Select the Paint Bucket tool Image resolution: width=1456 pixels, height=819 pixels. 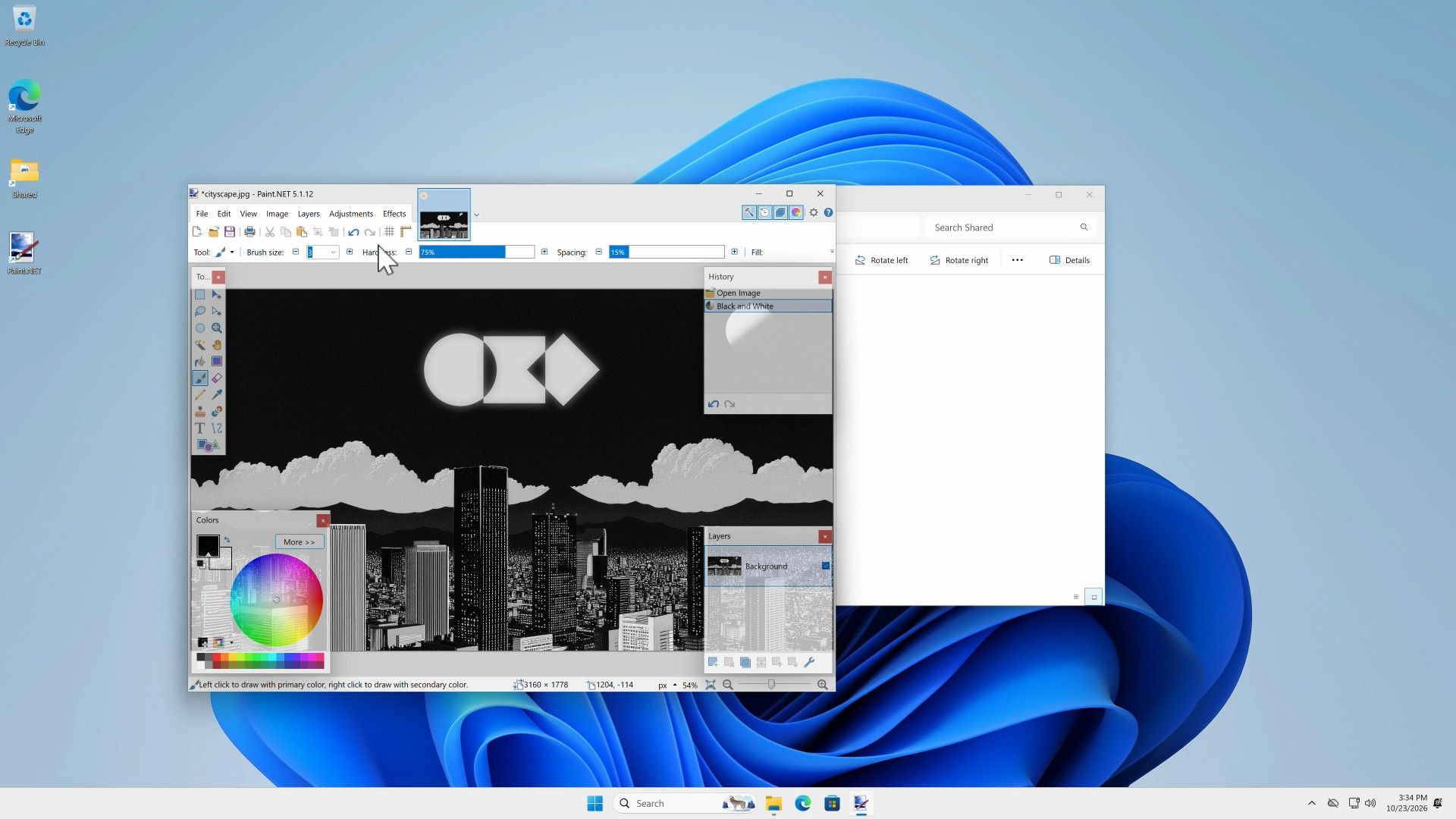click(x=200, y=361)
